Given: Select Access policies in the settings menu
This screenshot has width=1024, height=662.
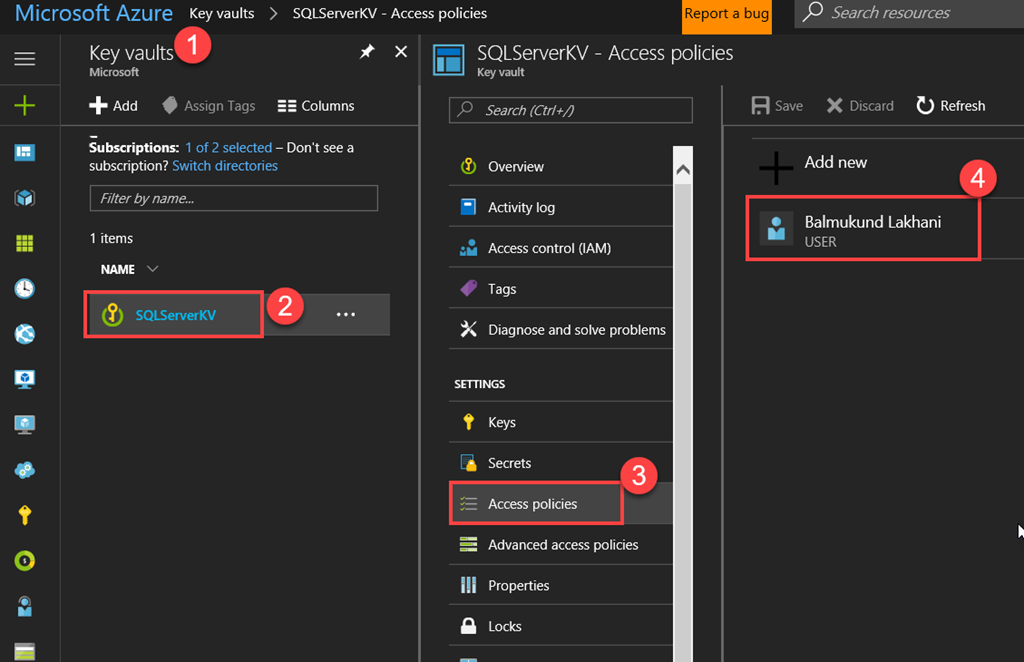Looking at the screenshot, I should [533, 504].
